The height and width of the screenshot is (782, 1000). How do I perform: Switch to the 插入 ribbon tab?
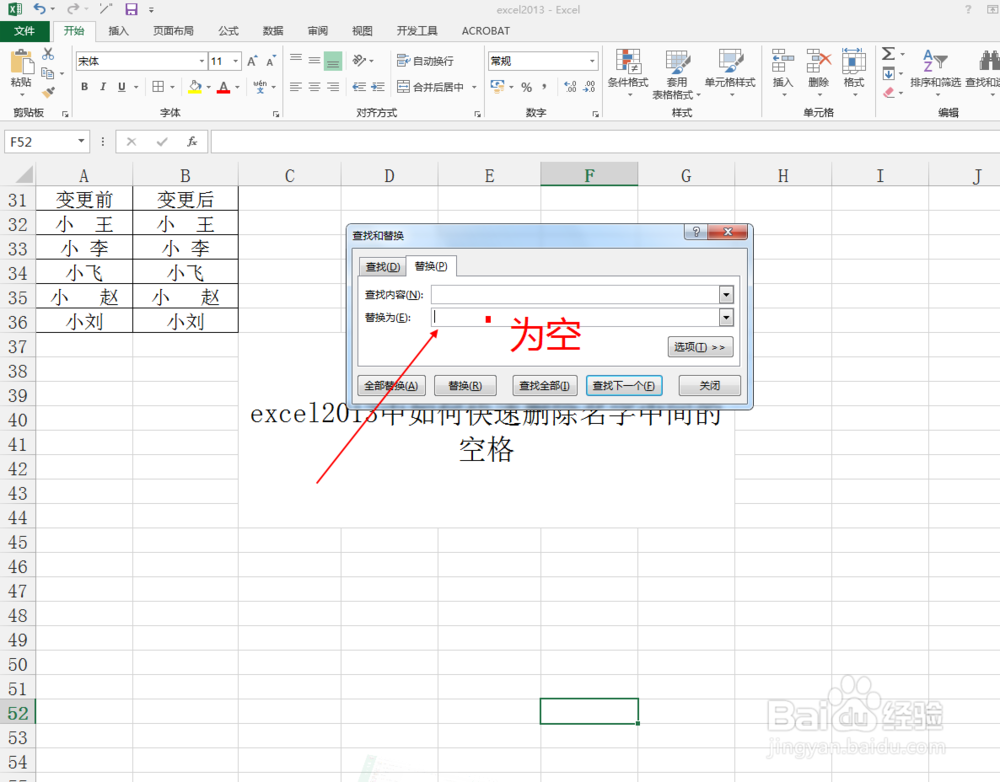118,31
